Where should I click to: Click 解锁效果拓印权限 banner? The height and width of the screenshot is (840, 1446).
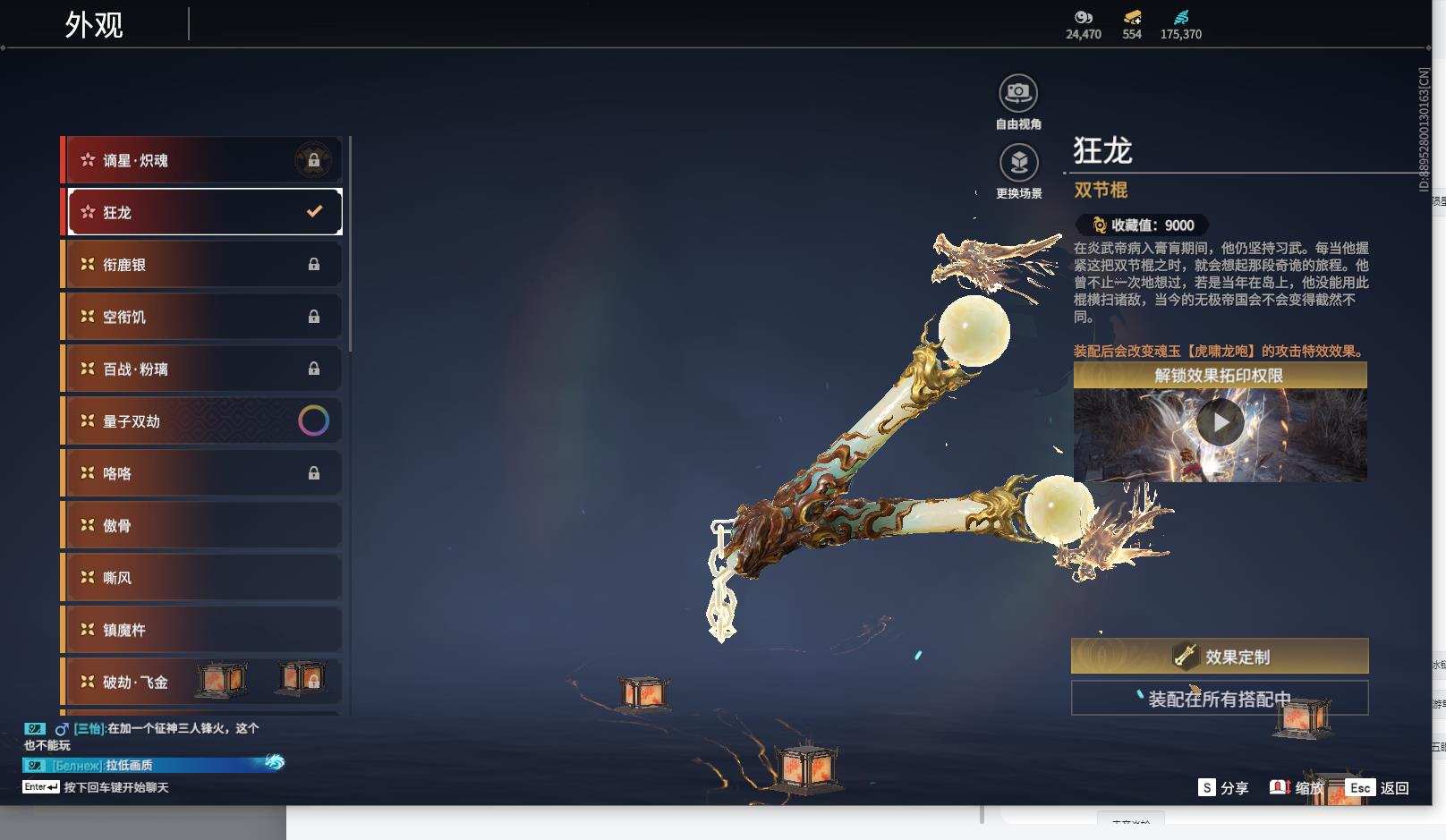click(x=1221, y=375)
